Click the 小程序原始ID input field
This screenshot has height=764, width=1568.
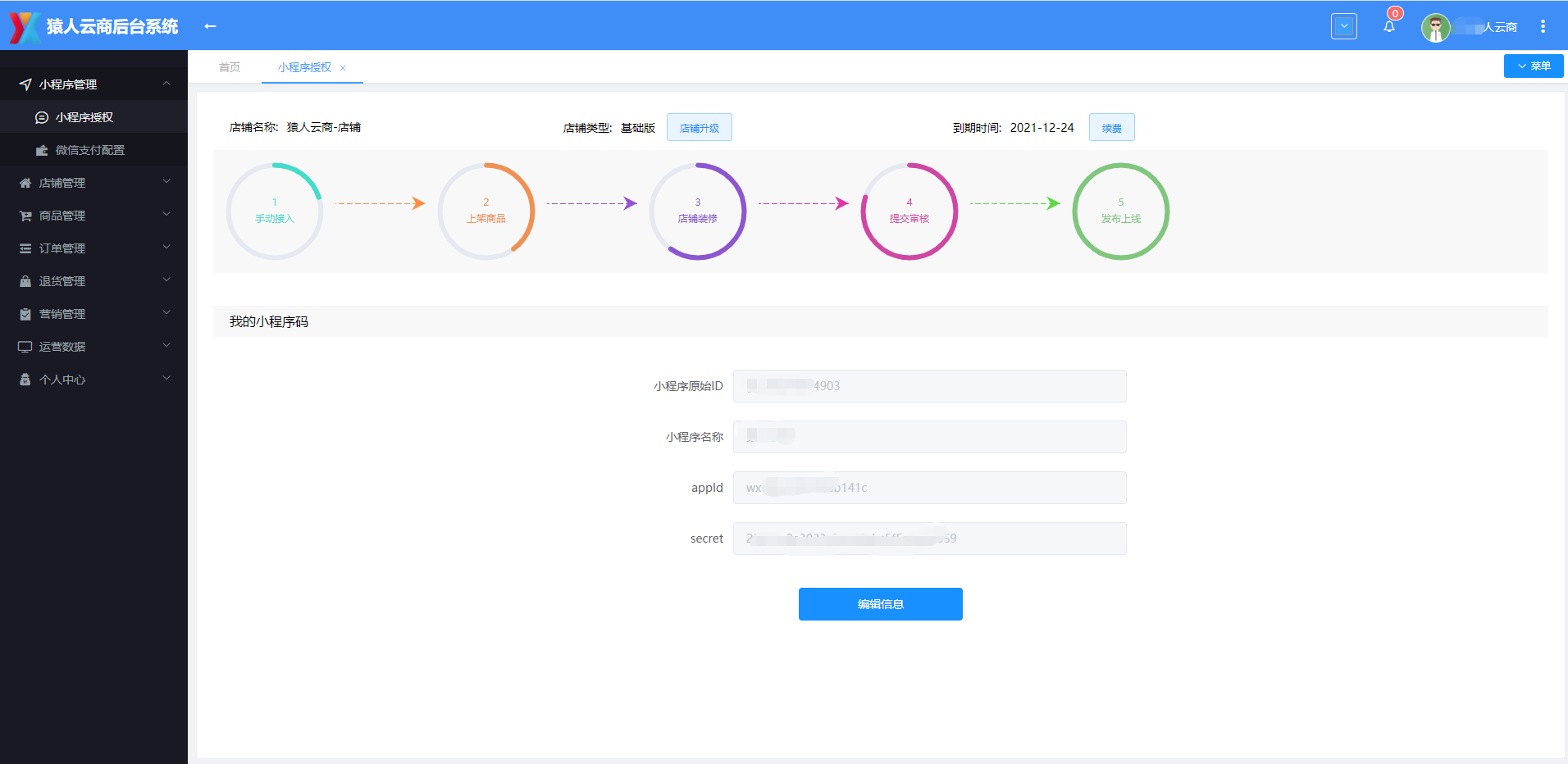point(930,386)
